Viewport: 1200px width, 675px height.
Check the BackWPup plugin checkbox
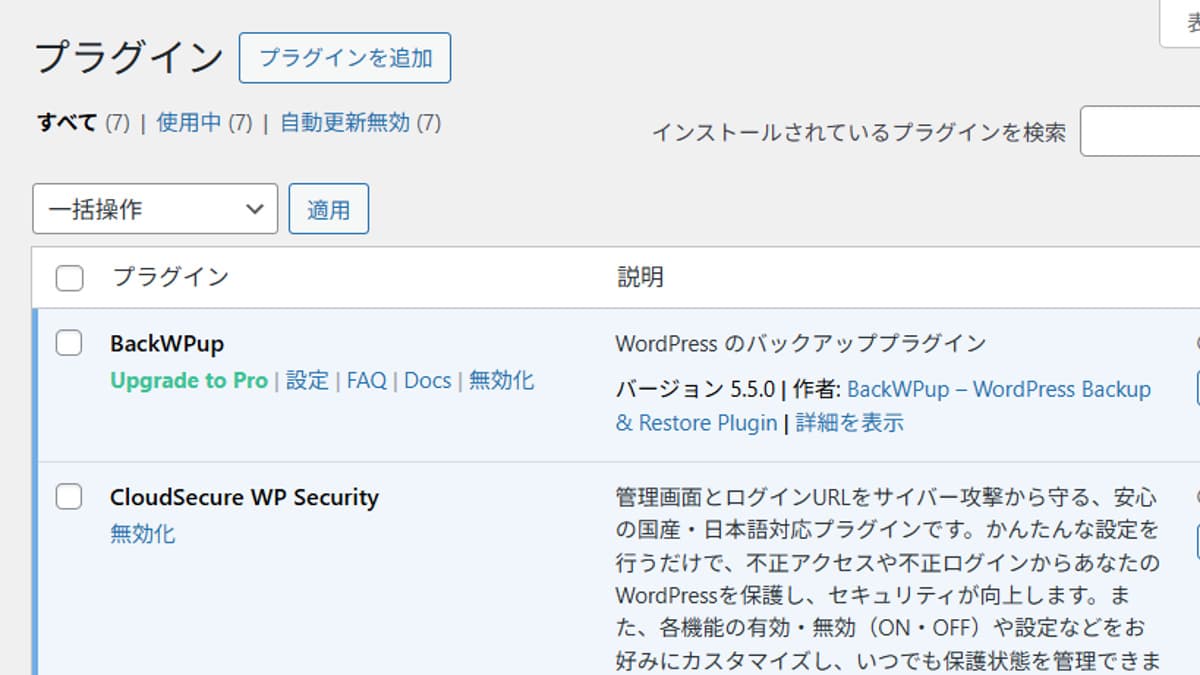point(69,344)
